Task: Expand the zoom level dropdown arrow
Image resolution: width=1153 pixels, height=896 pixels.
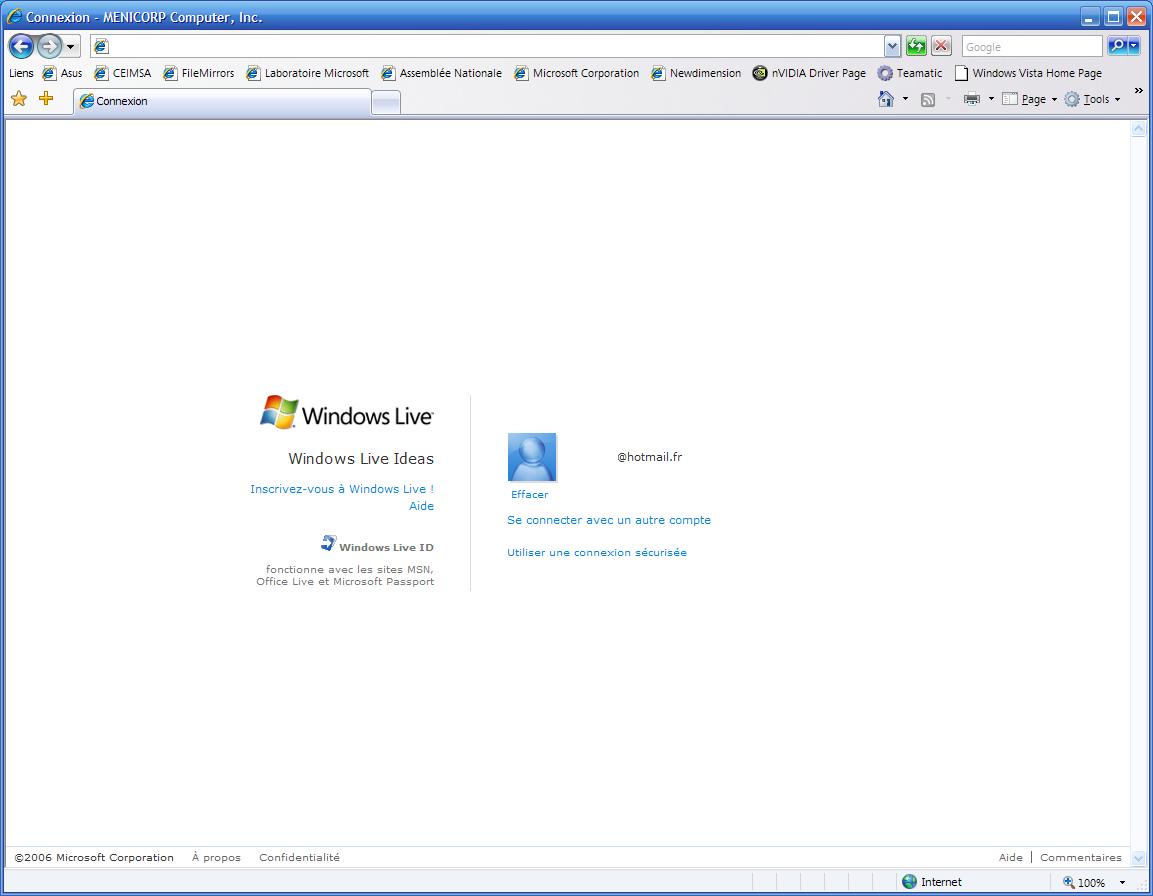Action: [1122, 882]
